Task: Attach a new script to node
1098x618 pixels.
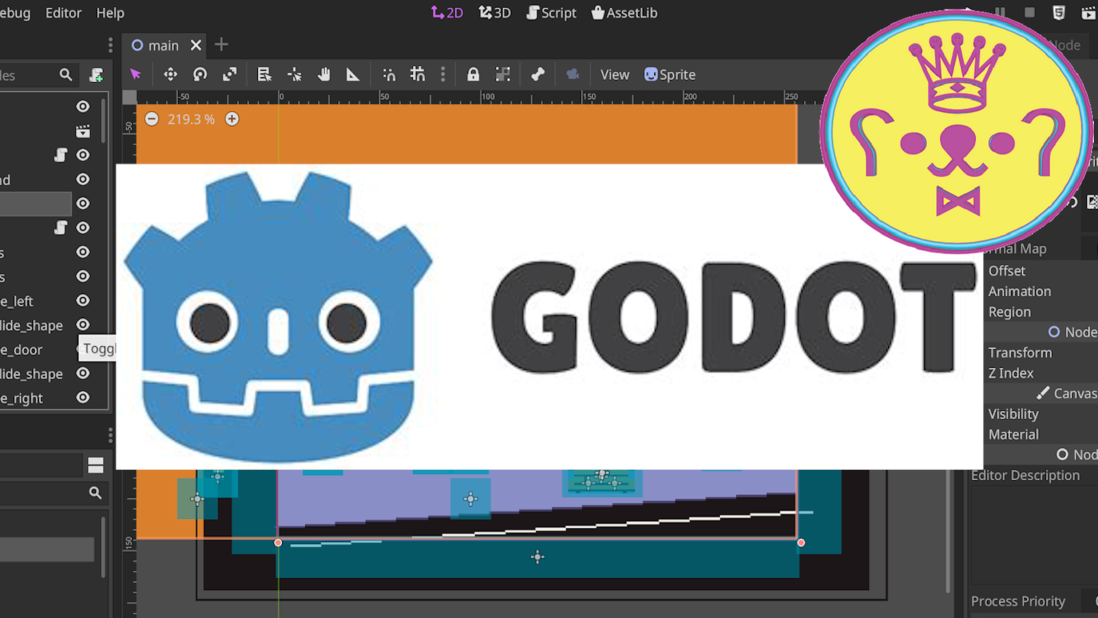Action: tap(97, 74)
